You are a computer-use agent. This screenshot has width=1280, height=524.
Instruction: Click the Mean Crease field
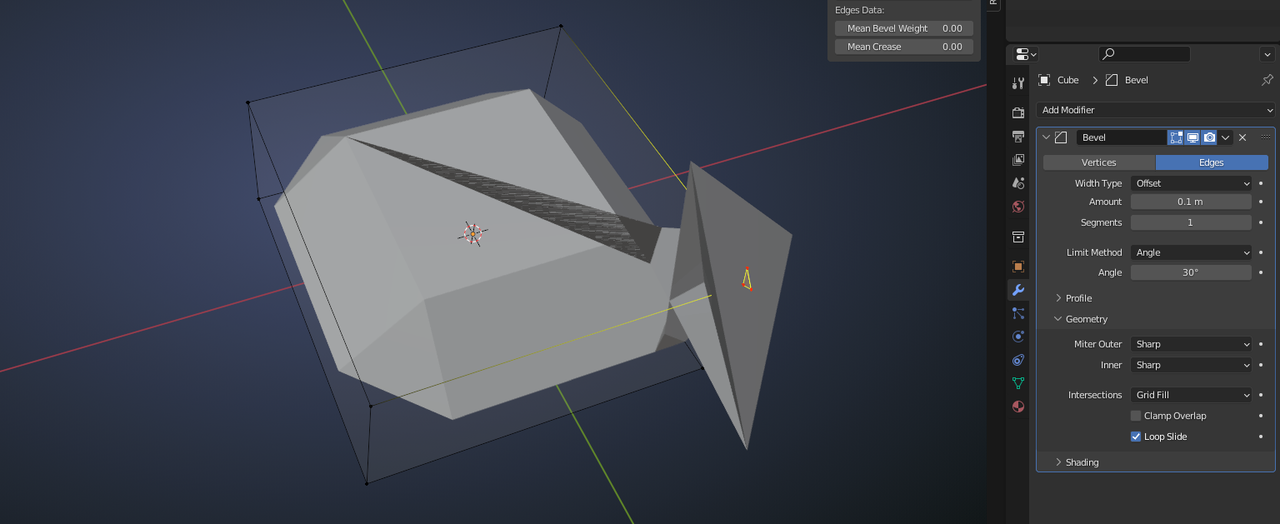click(x=904, y=47)
